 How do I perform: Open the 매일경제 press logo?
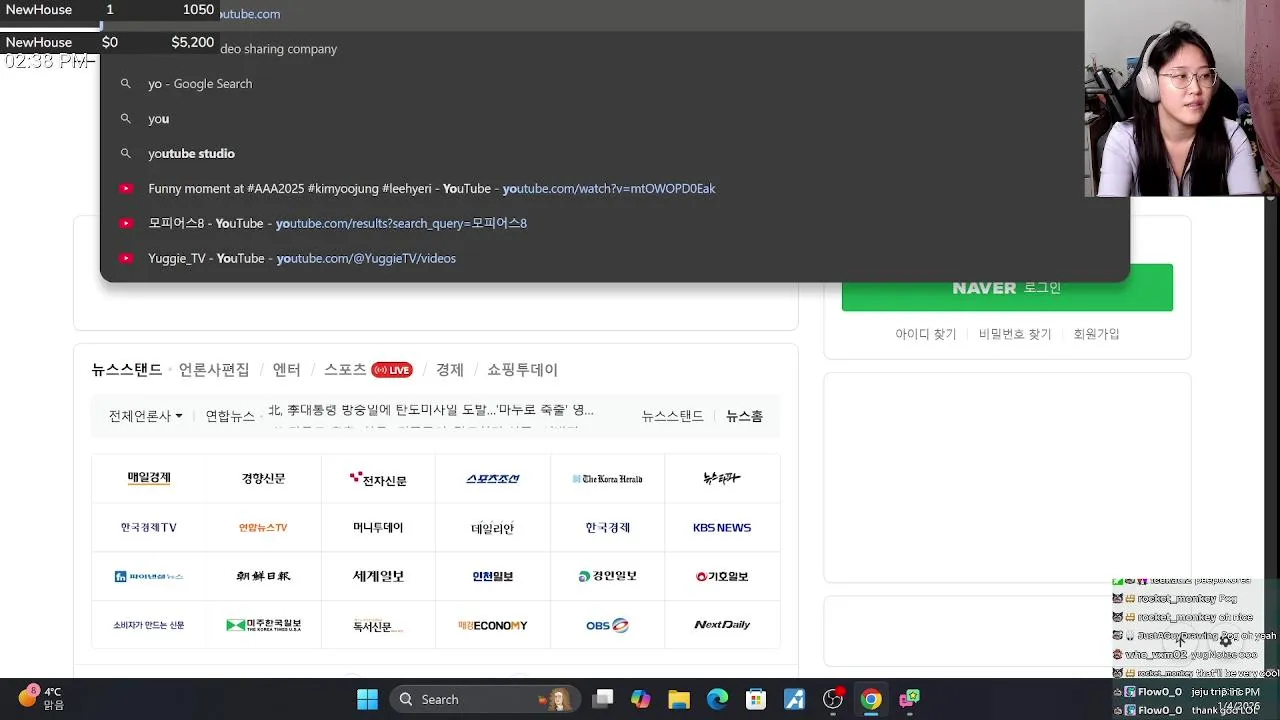pos(149,478)
